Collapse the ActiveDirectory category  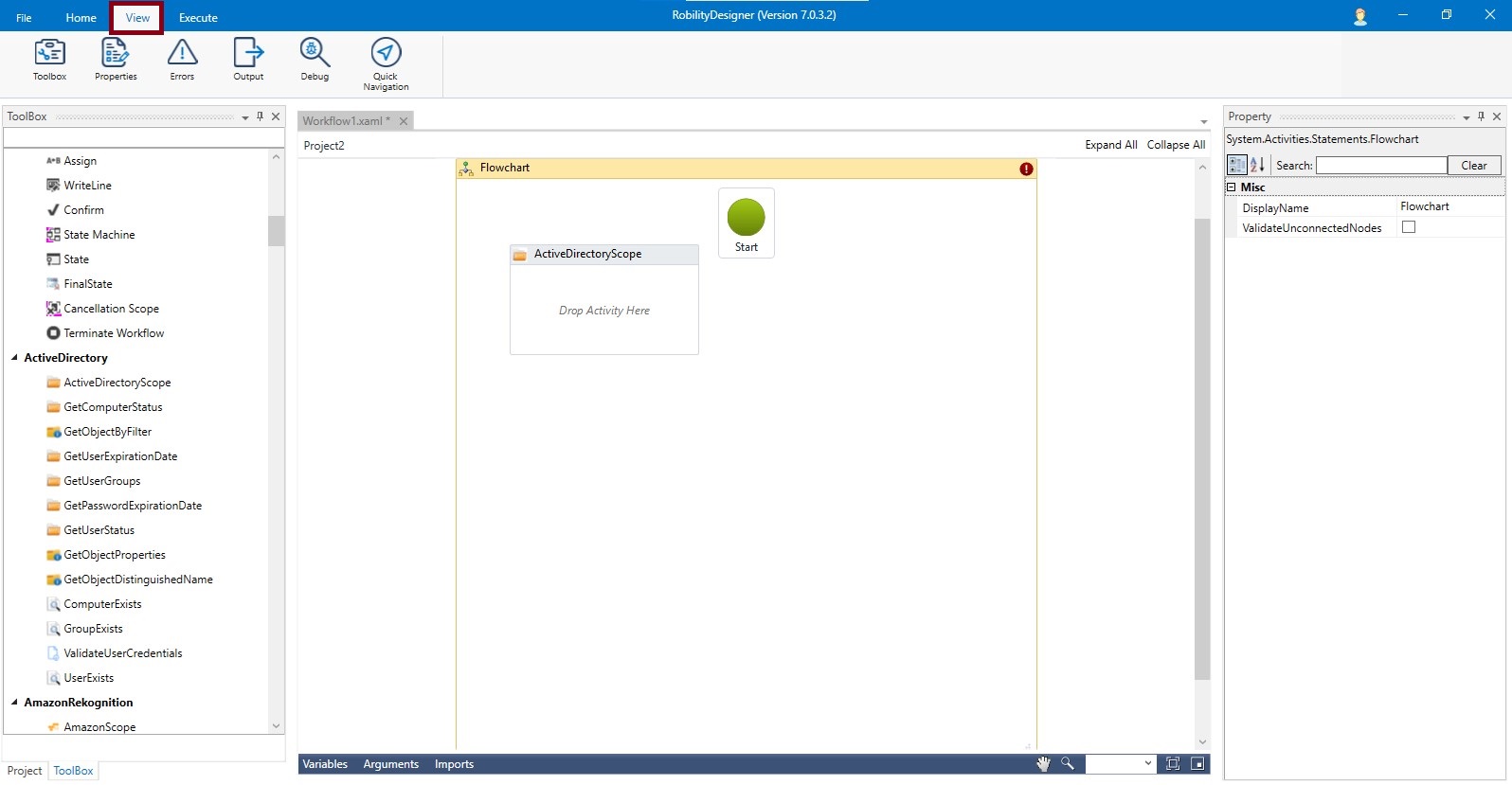(x=14, y=358)
